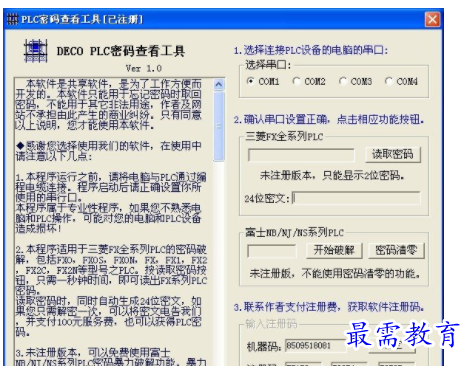This screenshot has width=468, height=366.
Task: Click the paragraph starting 本软件是共享软件
Action: (109, 104)
